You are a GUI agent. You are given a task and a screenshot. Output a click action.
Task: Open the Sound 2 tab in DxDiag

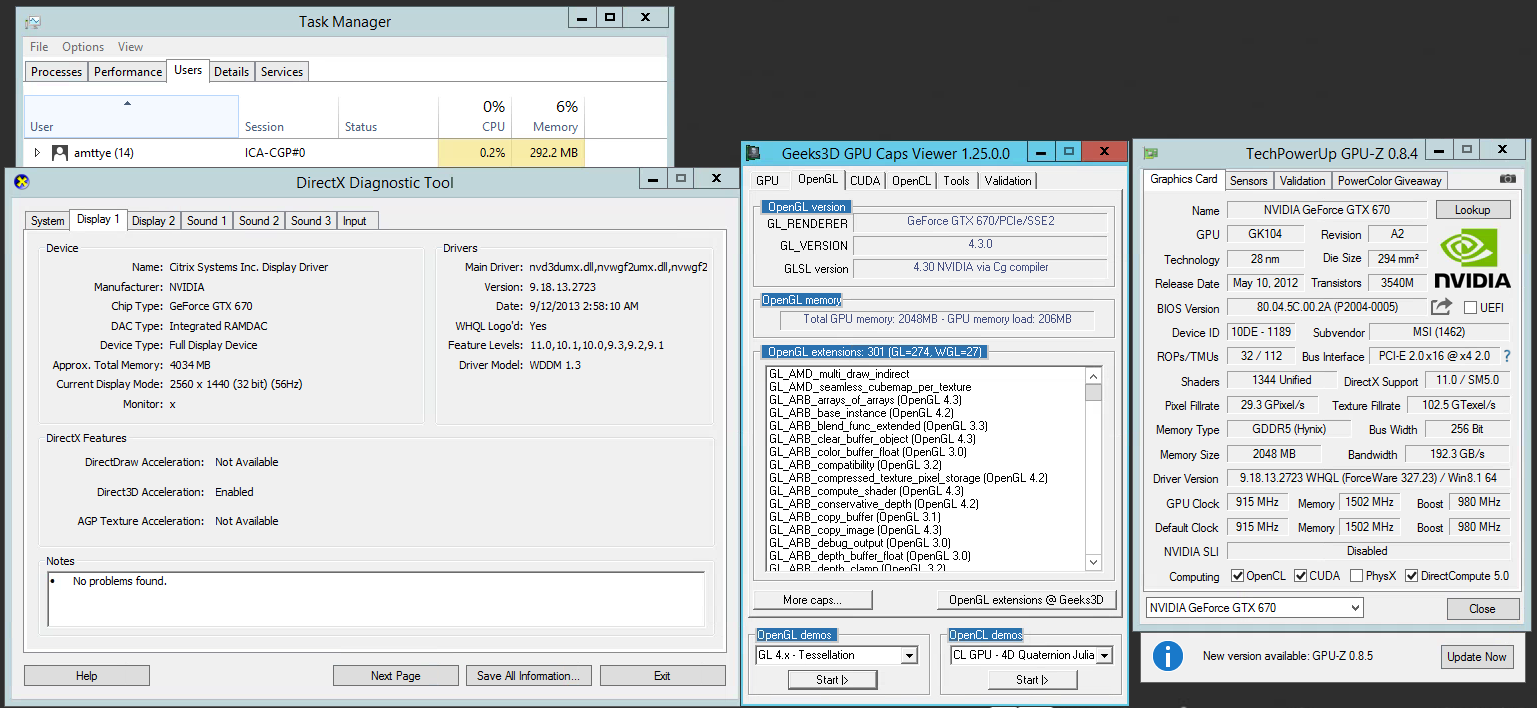pyautogui.click(x=259, y=221)
